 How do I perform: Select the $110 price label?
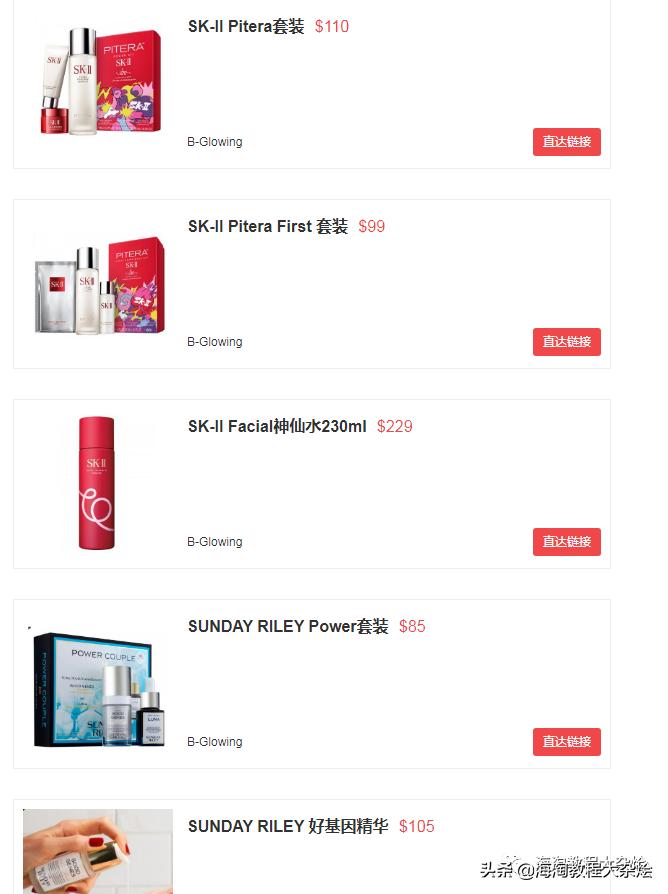(x=332, y=26)
